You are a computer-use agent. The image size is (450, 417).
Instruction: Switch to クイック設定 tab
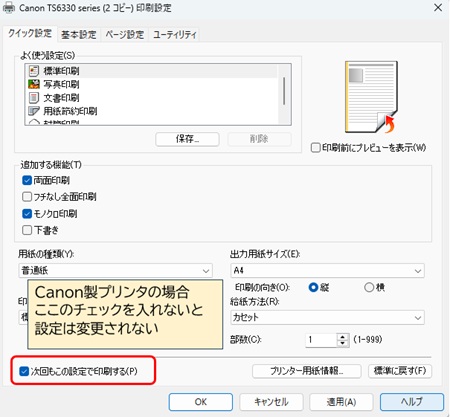pos(30,33)
